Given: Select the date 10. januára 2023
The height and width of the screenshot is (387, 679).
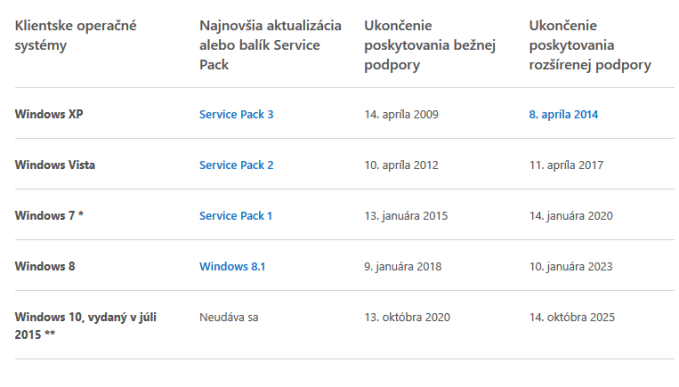Looking at the screenshot, I should (x=571, y=266).
